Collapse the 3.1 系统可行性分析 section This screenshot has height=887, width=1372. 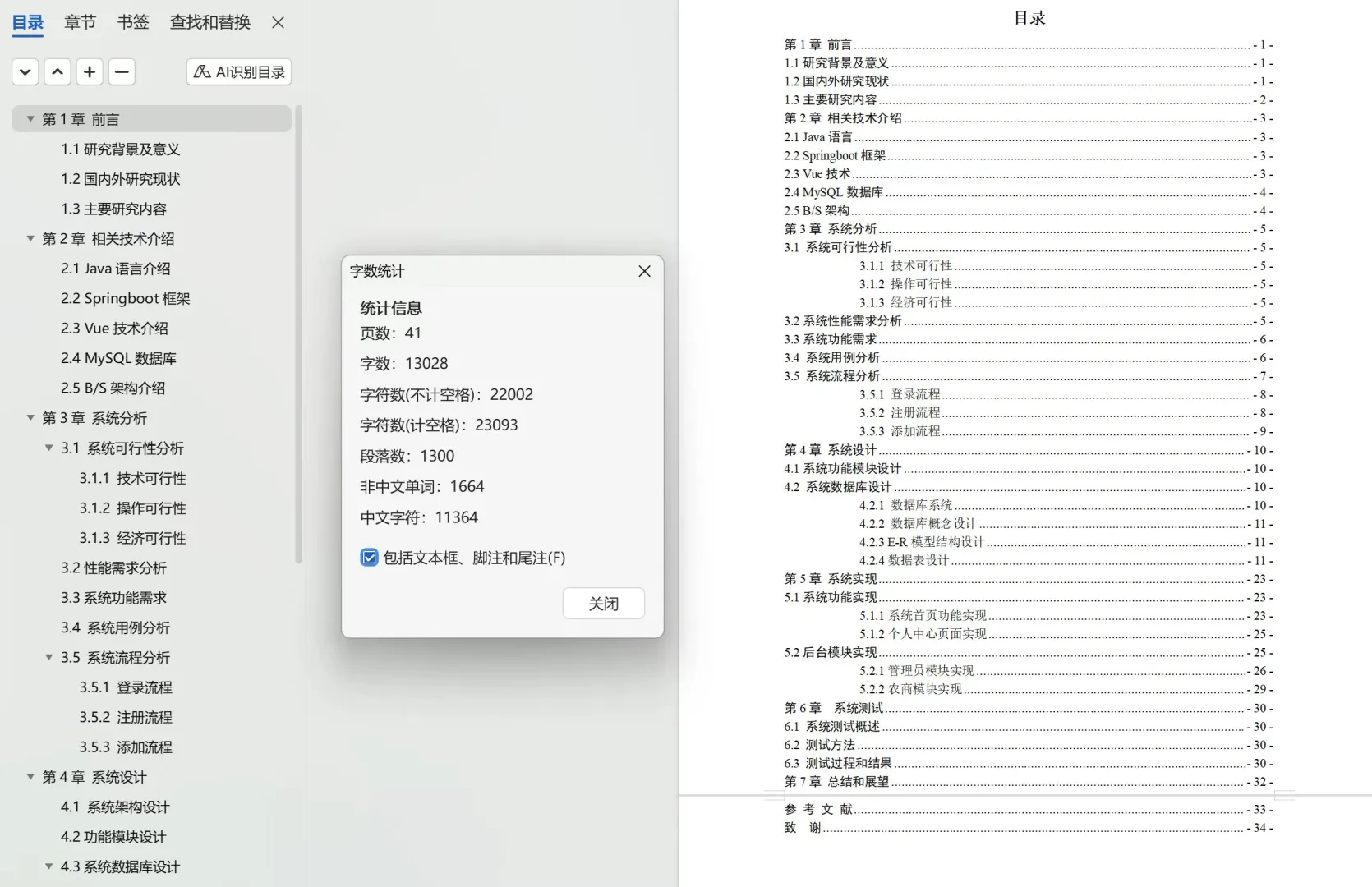(48, 448)
